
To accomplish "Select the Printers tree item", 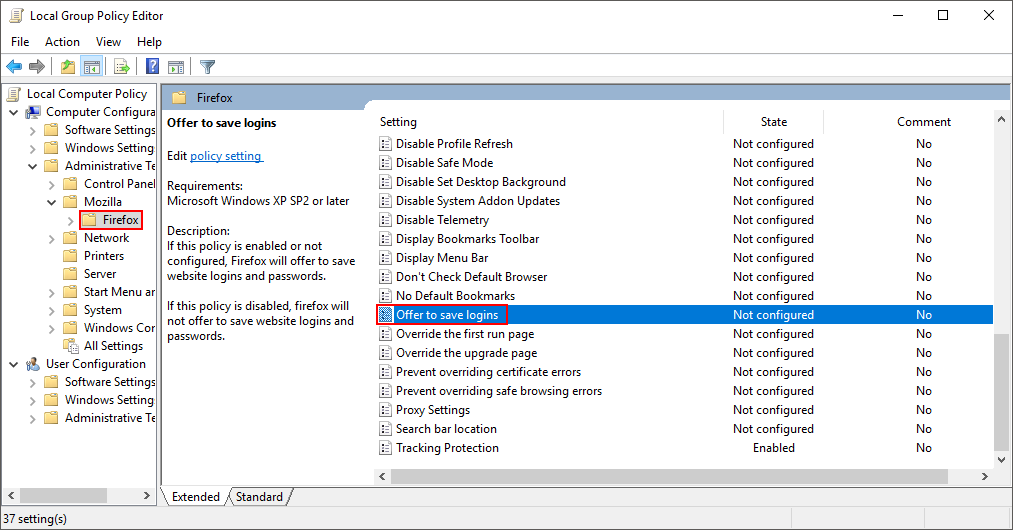I will pos(103,256).
